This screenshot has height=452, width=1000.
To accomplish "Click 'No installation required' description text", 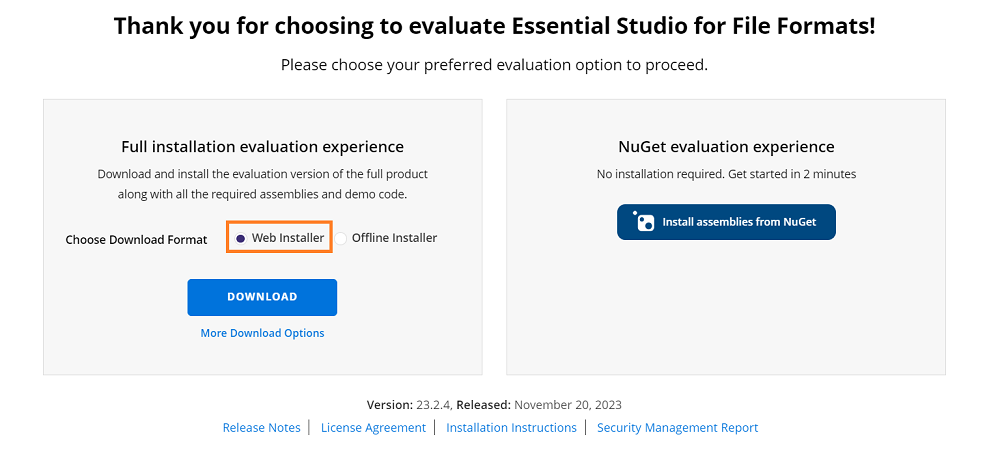I will (x=726, y=174).
